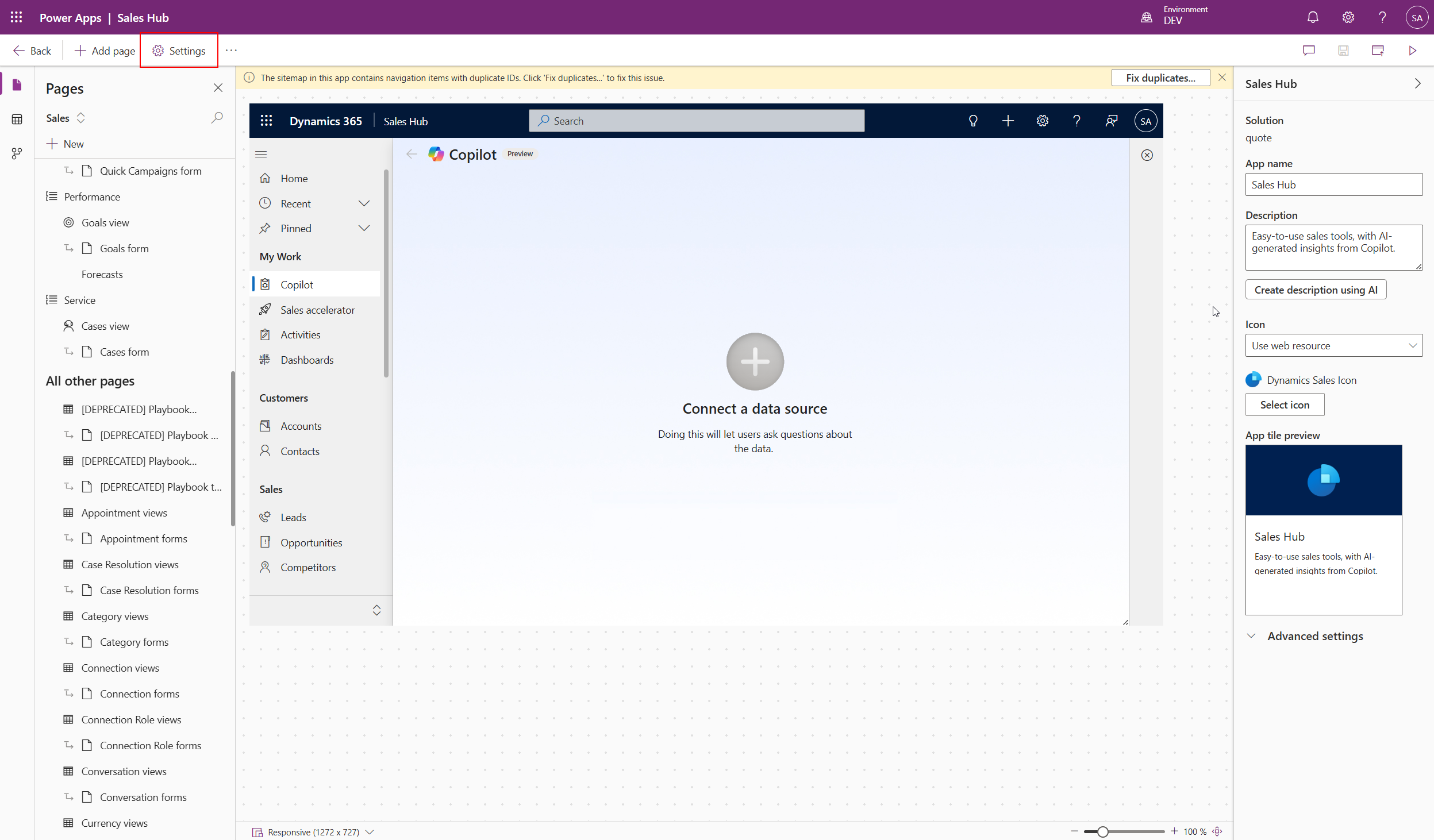Open the area switcher at preview nav bottom
This screenshot has height=840, width=1434.
(376, 610)
